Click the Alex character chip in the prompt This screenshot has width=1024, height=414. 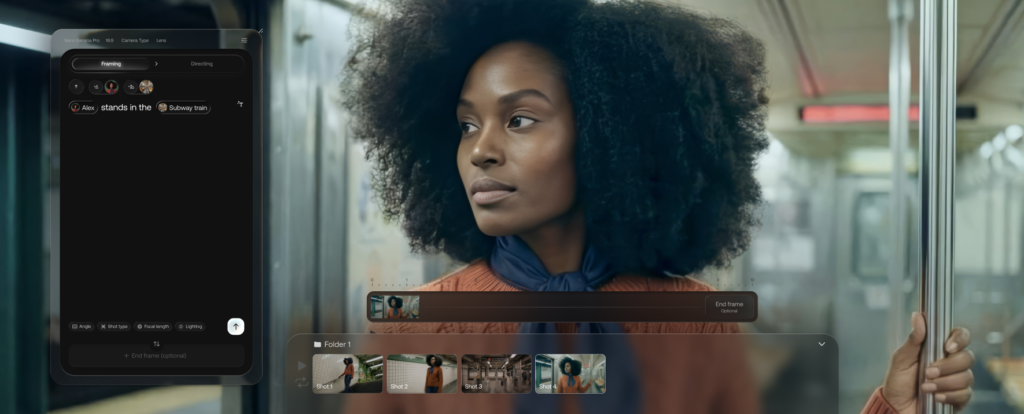[83, 108]
